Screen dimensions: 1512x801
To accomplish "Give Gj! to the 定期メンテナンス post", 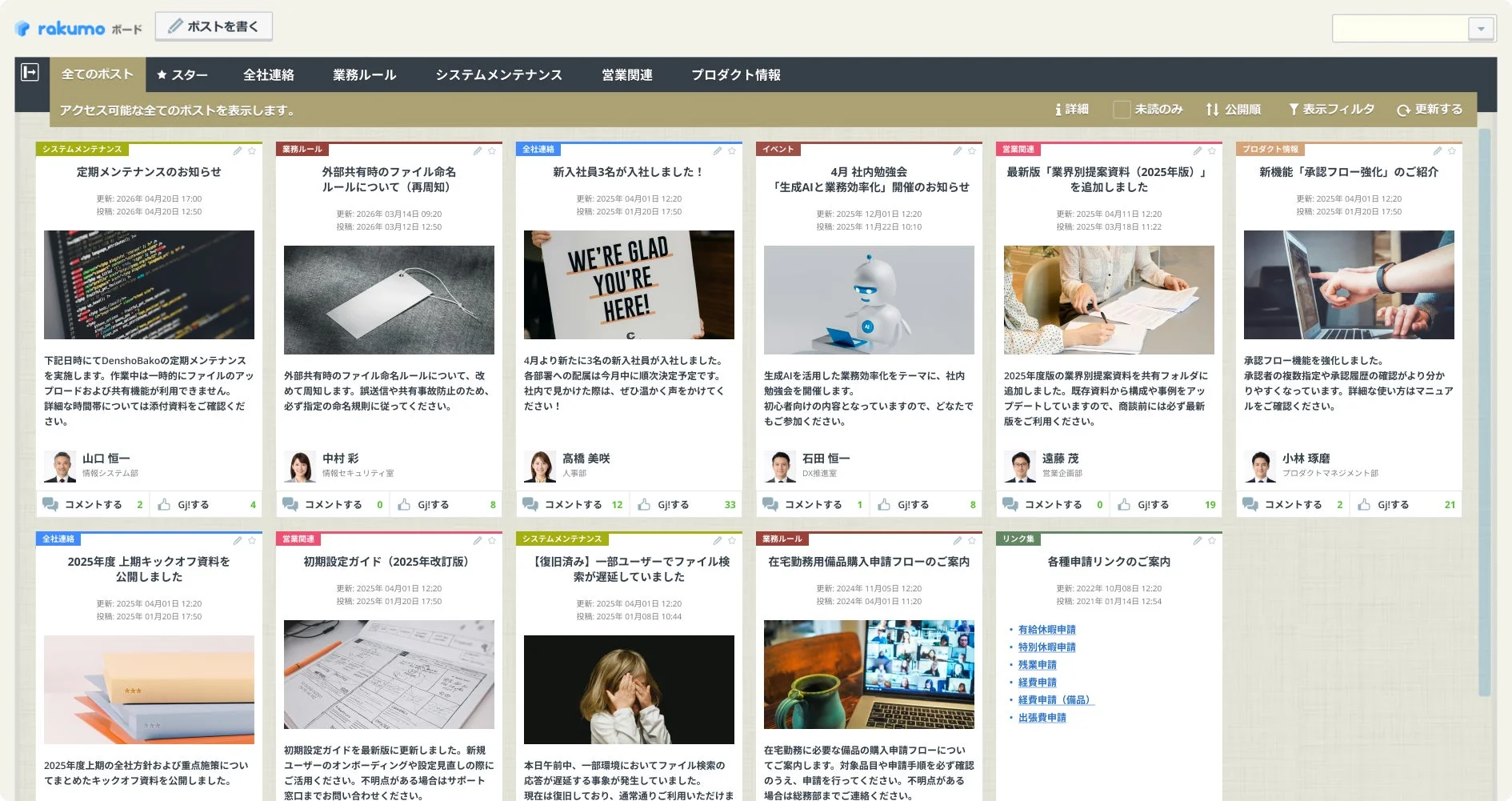I will click(x=192, y=504).
